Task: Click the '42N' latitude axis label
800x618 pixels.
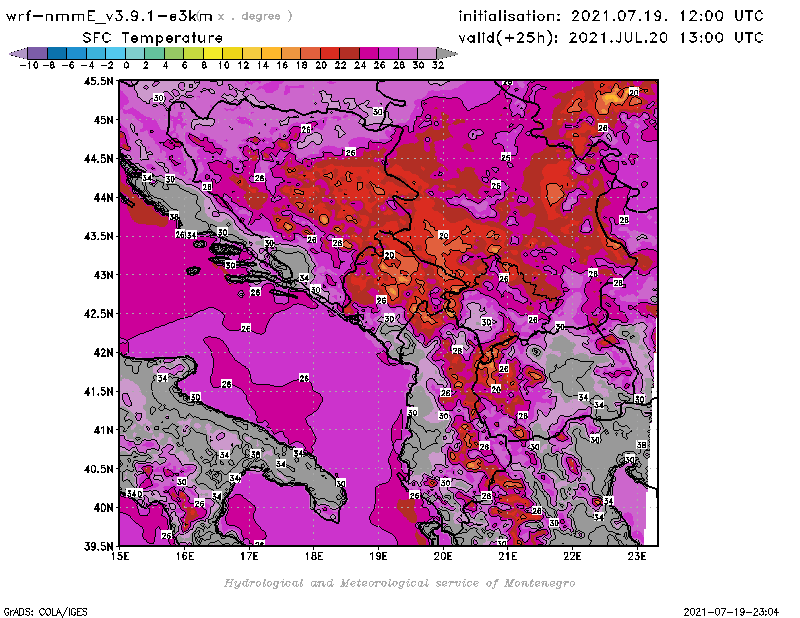Action: [x=103, y=353]
